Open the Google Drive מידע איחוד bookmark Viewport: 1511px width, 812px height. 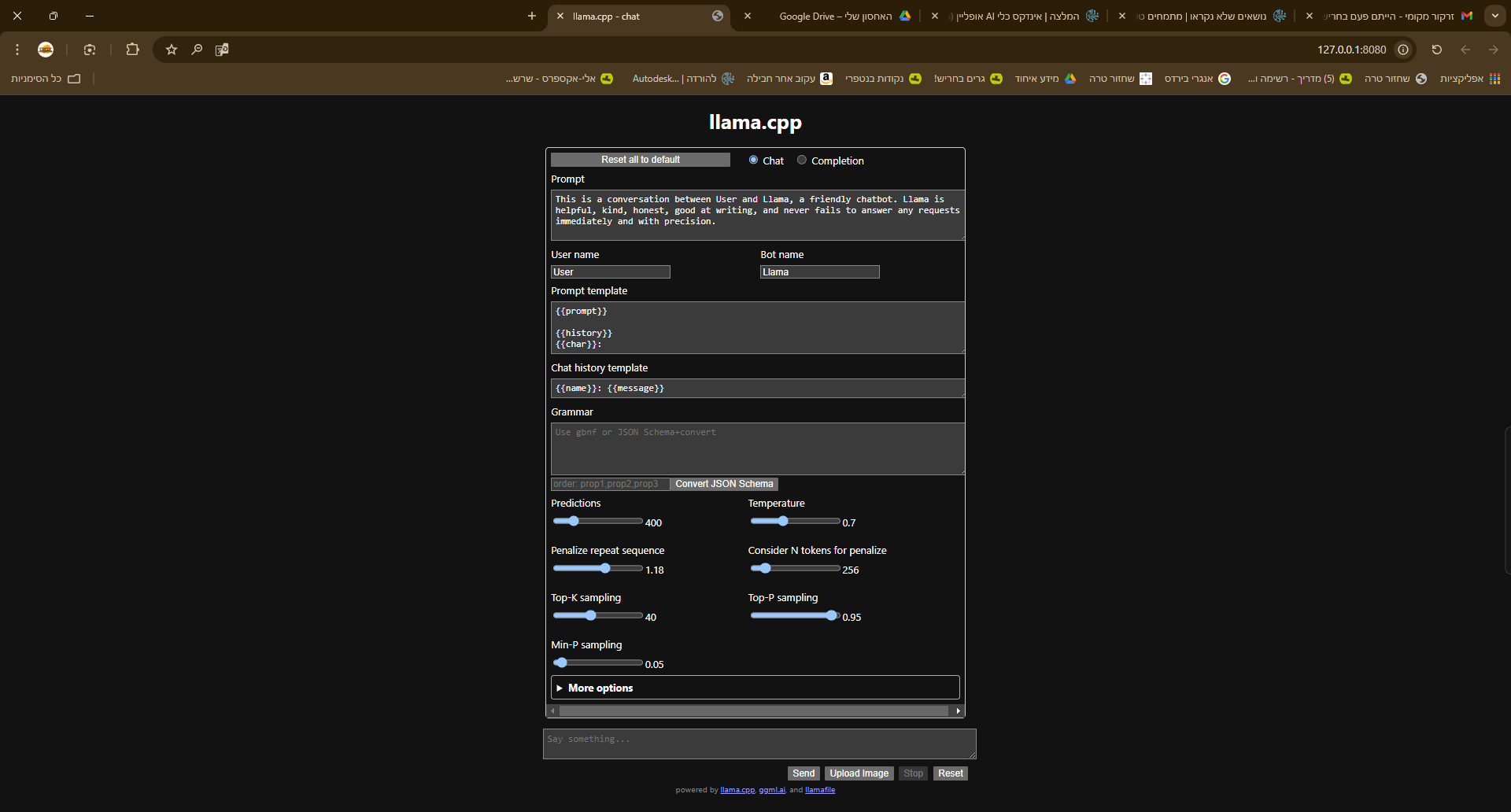coord(1045,79)
